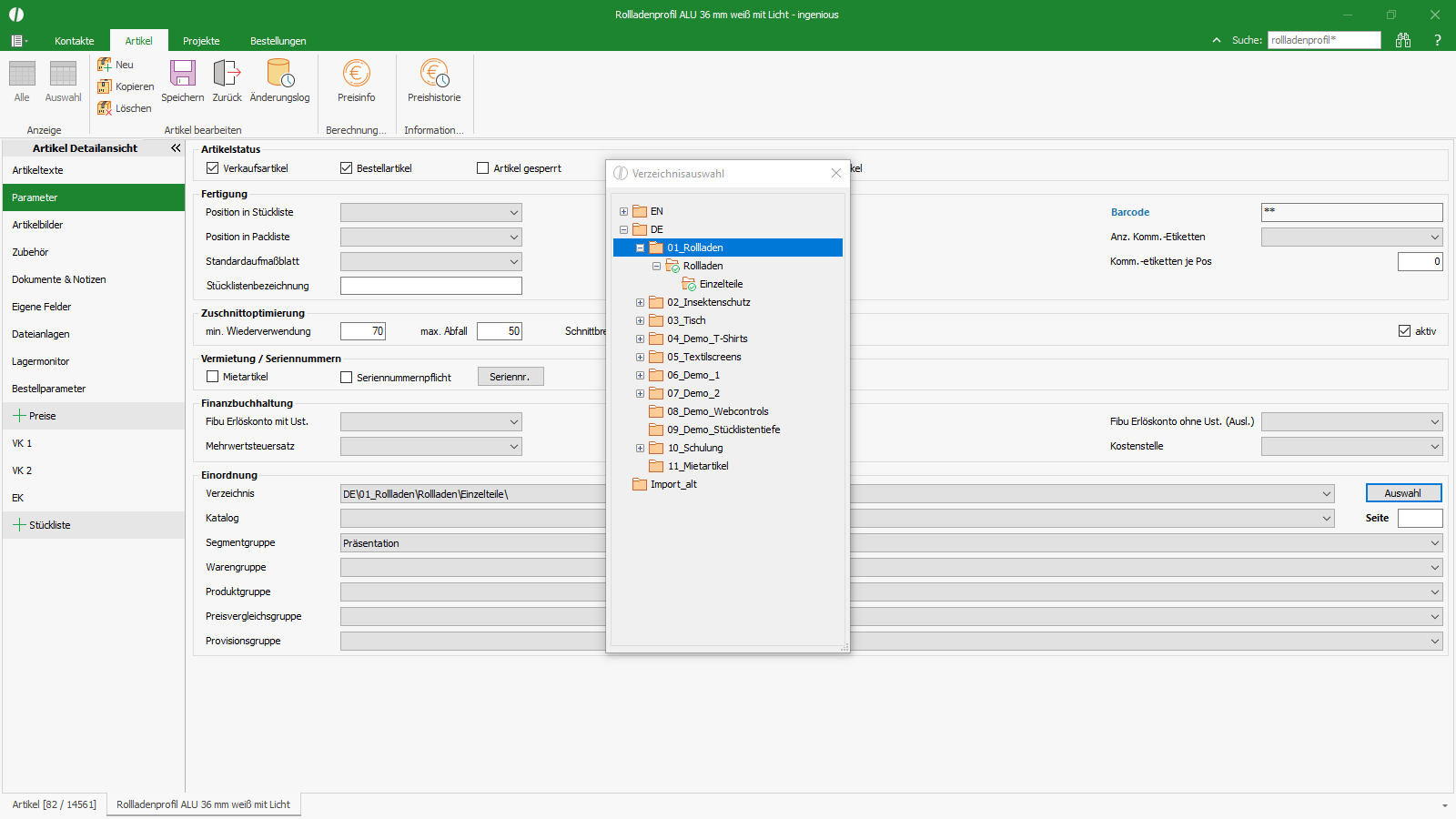Select the 08_Demo_Webcontrols folder
1456x819 pixels.
point(718,411)
